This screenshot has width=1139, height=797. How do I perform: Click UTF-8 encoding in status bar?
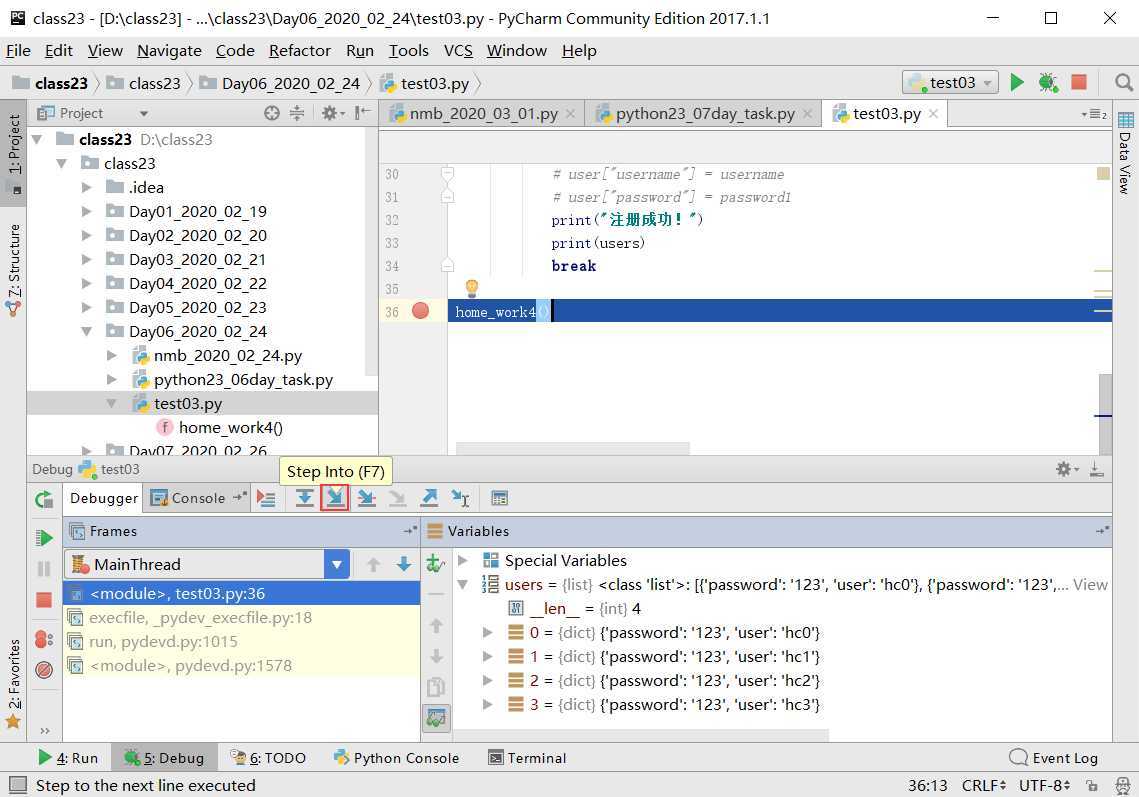(x=1045, y=785)
